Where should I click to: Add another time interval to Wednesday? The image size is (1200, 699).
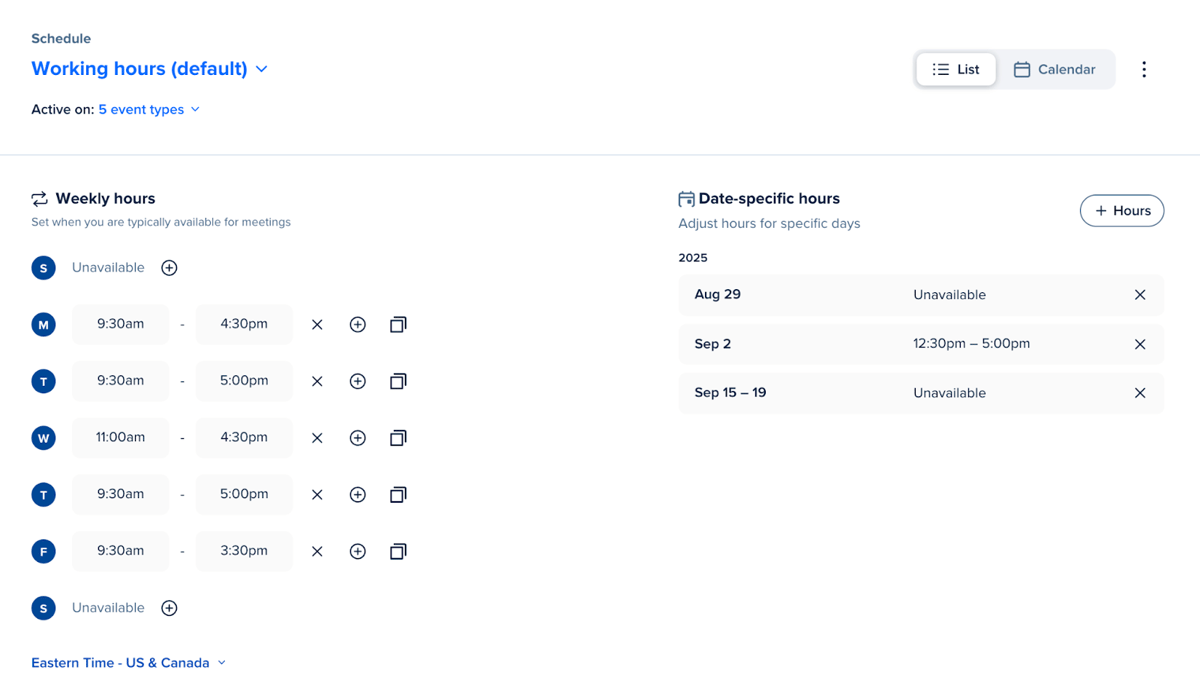coord(357,438)
